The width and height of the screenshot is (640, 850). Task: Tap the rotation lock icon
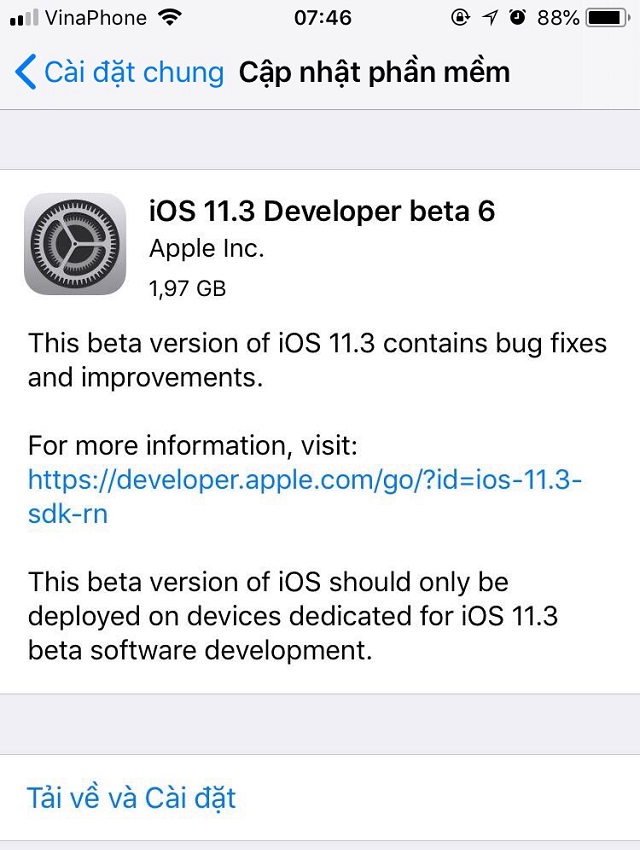click(x=460, y=18)
